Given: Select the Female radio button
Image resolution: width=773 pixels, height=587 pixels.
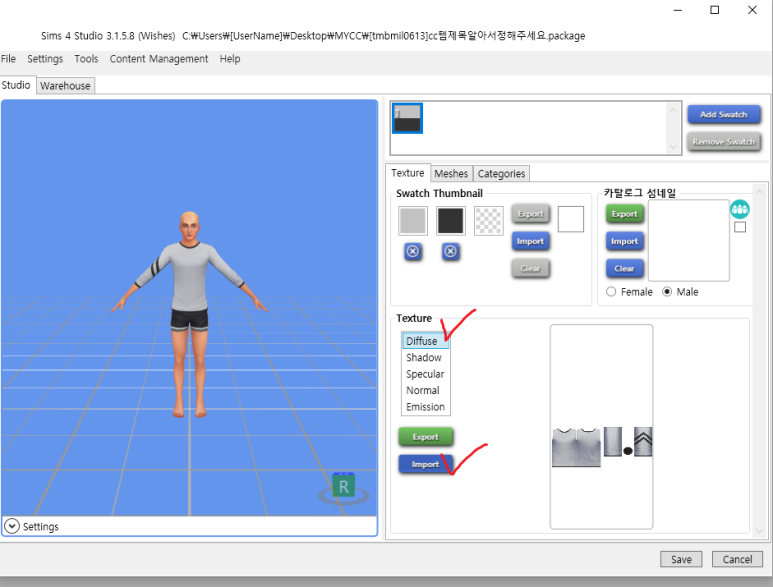Looking at the screenshot, I should (611, 292).
